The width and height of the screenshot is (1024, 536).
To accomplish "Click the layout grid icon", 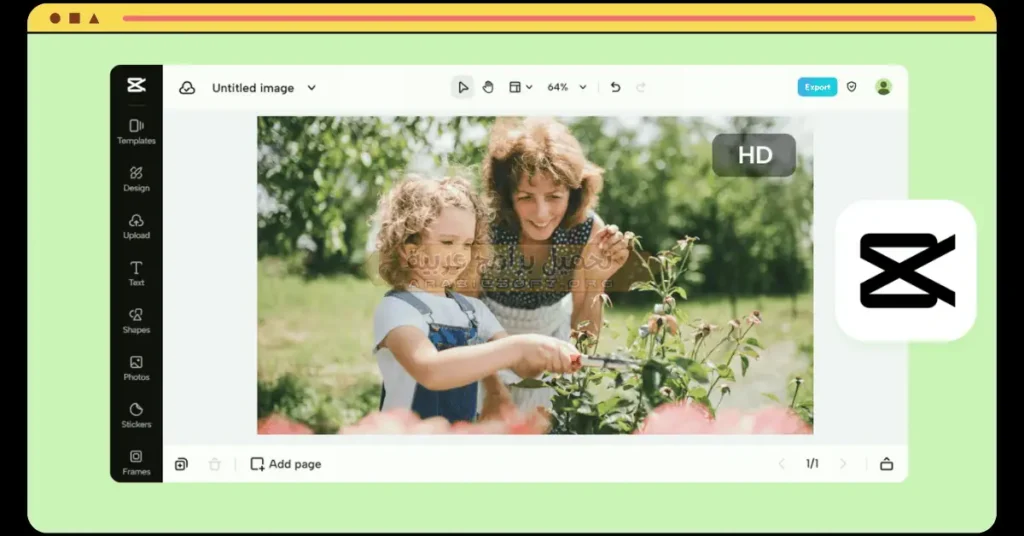I will pos(515,87).
